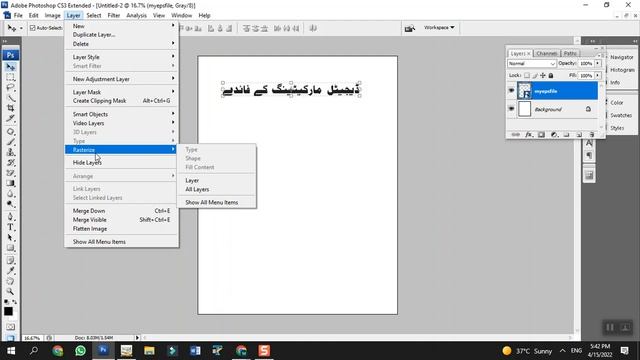Select the Lasso tool
Screen dimensions: 640x360
click(x=11, y=87)
